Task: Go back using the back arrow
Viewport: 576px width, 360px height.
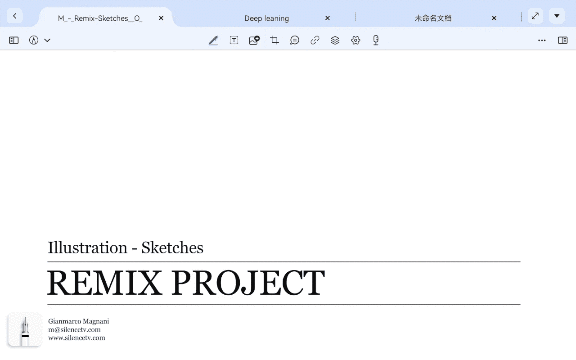Action: point(15,16)
